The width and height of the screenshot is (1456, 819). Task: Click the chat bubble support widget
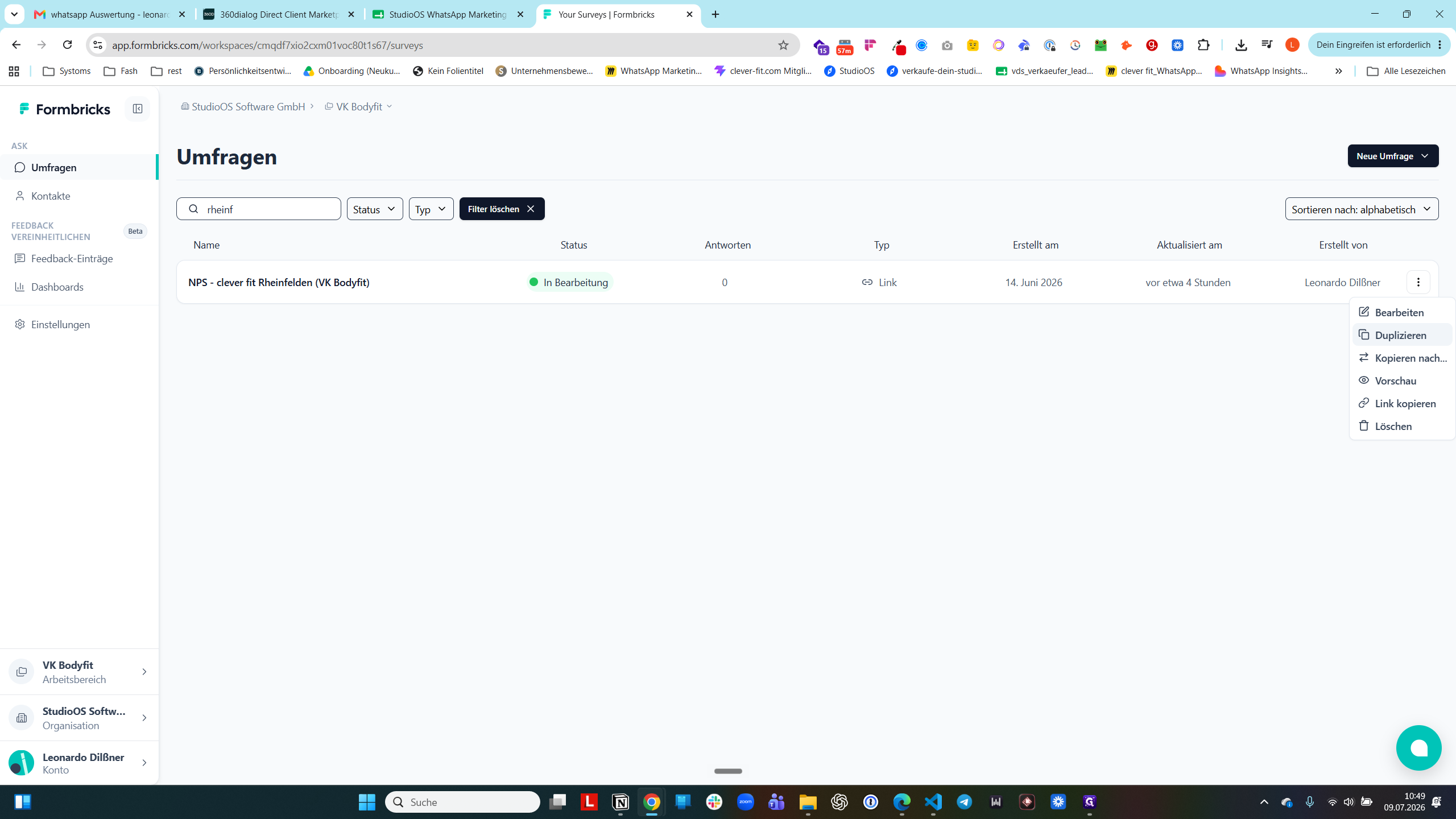[1418, 748]
